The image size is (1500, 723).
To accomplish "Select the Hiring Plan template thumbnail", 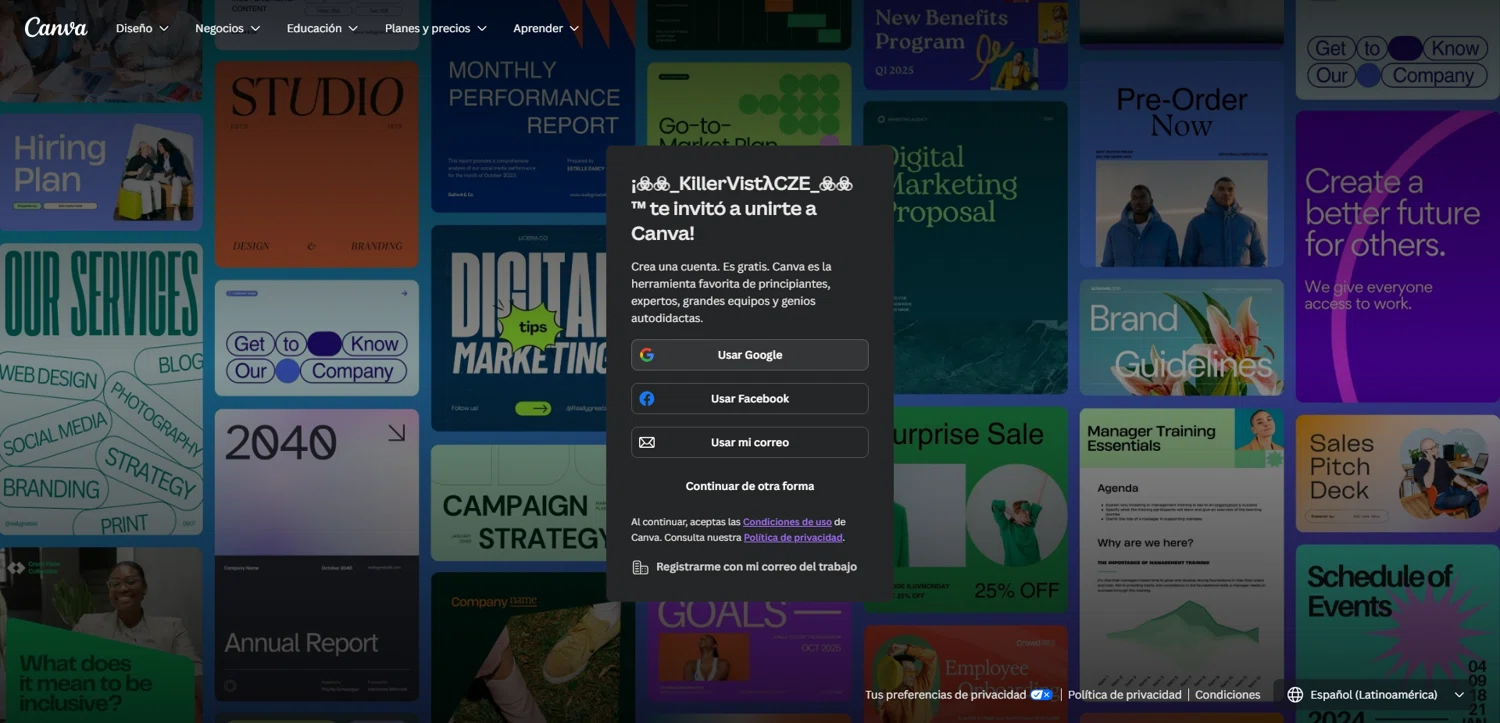I will 101,172.
